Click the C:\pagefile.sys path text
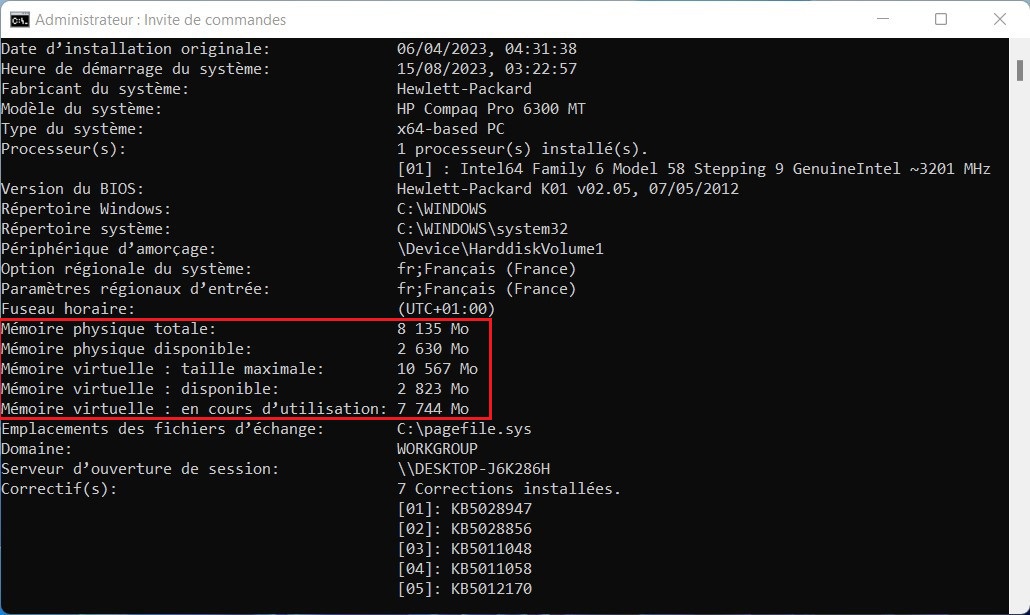Viewport: 1030px width, 615px height. click(x=464, y=429)
